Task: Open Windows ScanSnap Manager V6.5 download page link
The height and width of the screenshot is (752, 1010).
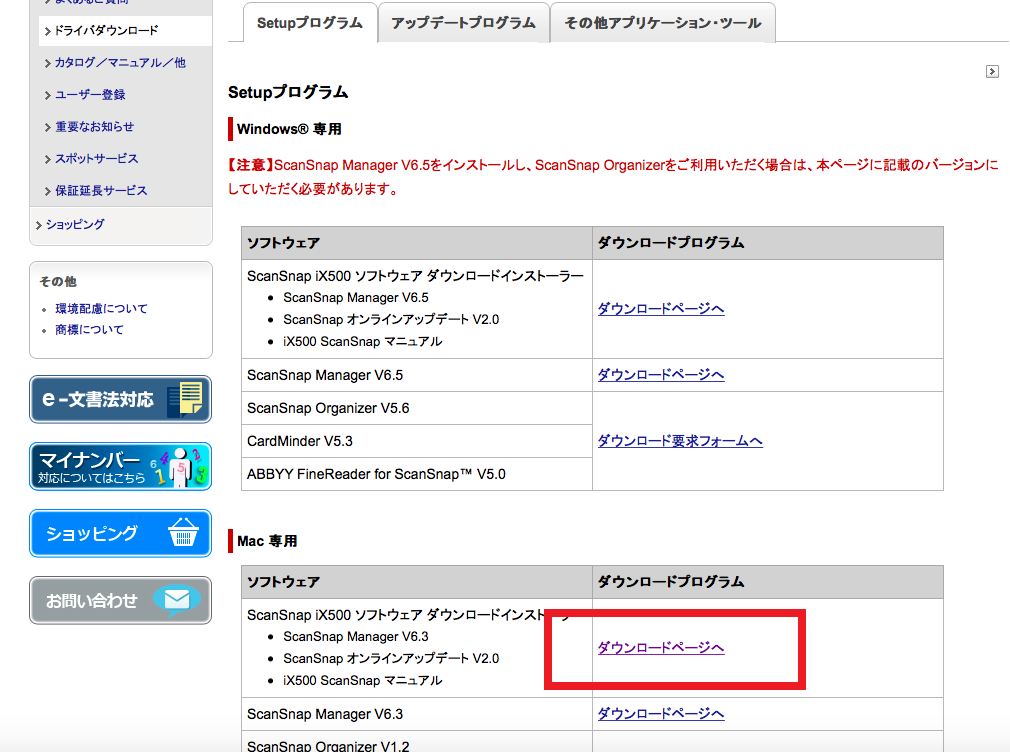Action: click(x=661, y=375)
